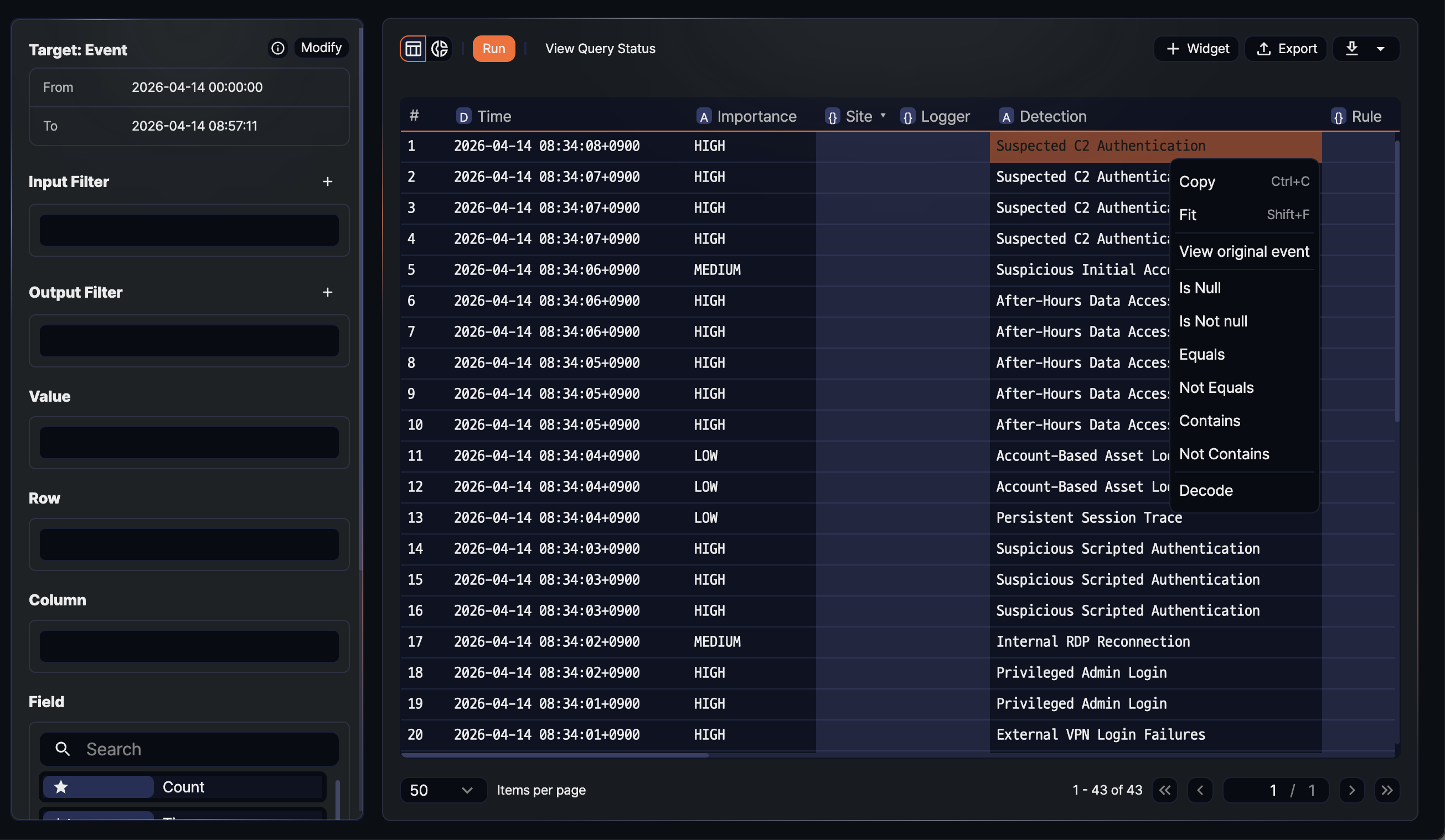Click the A icon on Importance column
The height and width of the screenshot is (840, 1445).
[x=703, y=116]
